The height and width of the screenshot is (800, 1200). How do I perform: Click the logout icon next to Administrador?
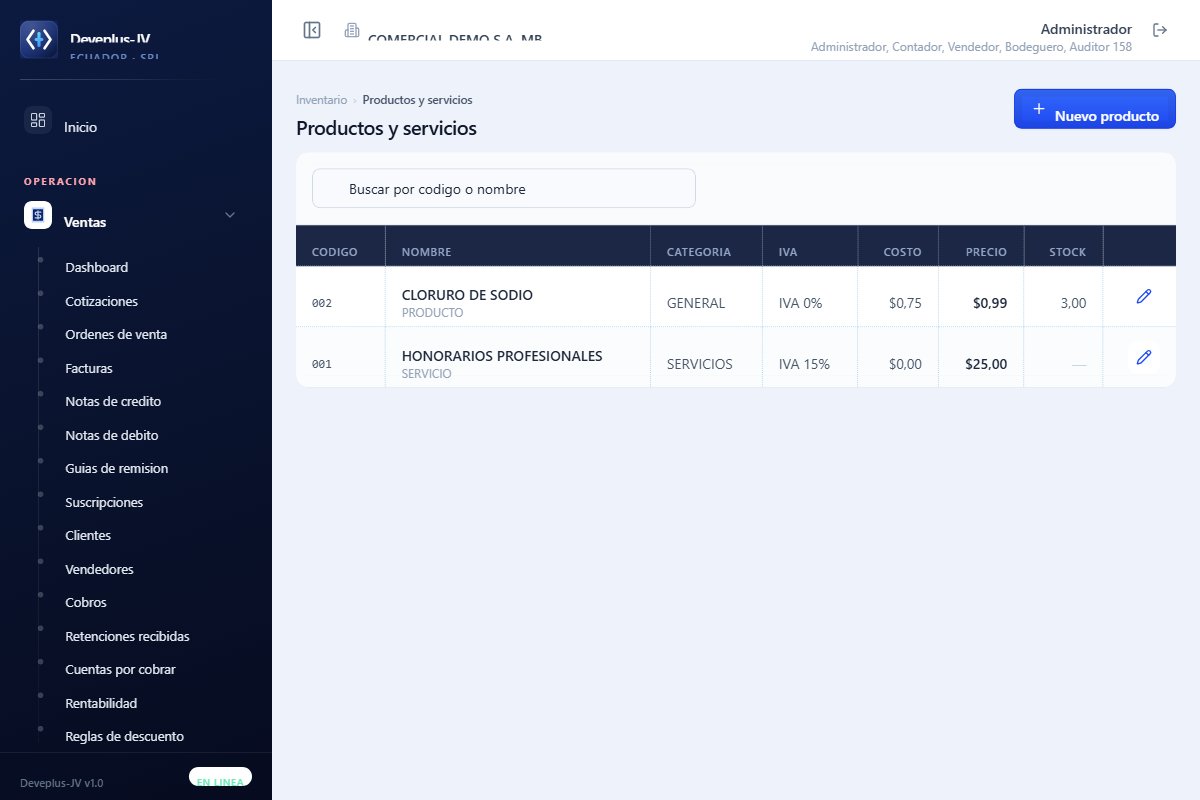point(1160,30)
